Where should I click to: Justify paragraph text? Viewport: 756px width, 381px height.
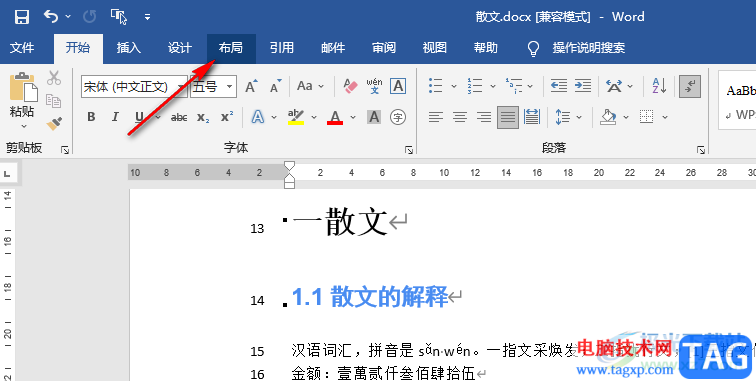coord(508,117)
